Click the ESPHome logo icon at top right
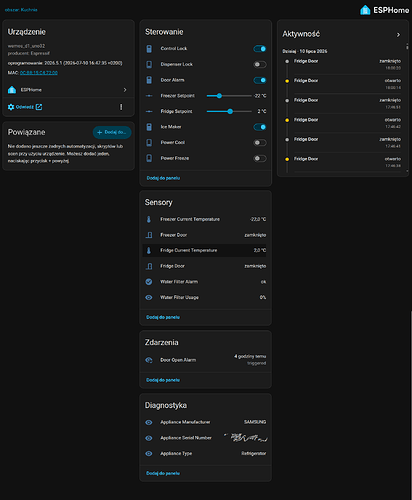 tap(365, 10)
